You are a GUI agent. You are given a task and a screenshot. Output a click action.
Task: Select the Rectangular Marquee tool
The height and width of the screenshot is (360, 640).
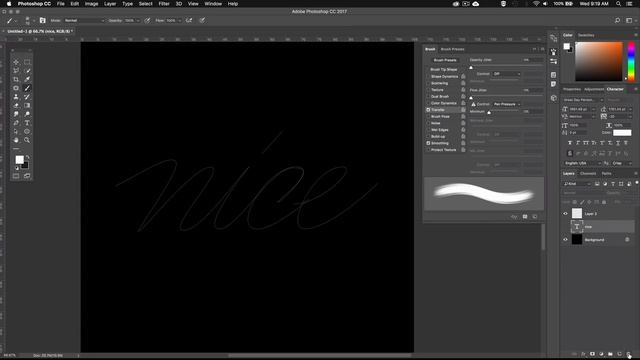pos(27,62)
